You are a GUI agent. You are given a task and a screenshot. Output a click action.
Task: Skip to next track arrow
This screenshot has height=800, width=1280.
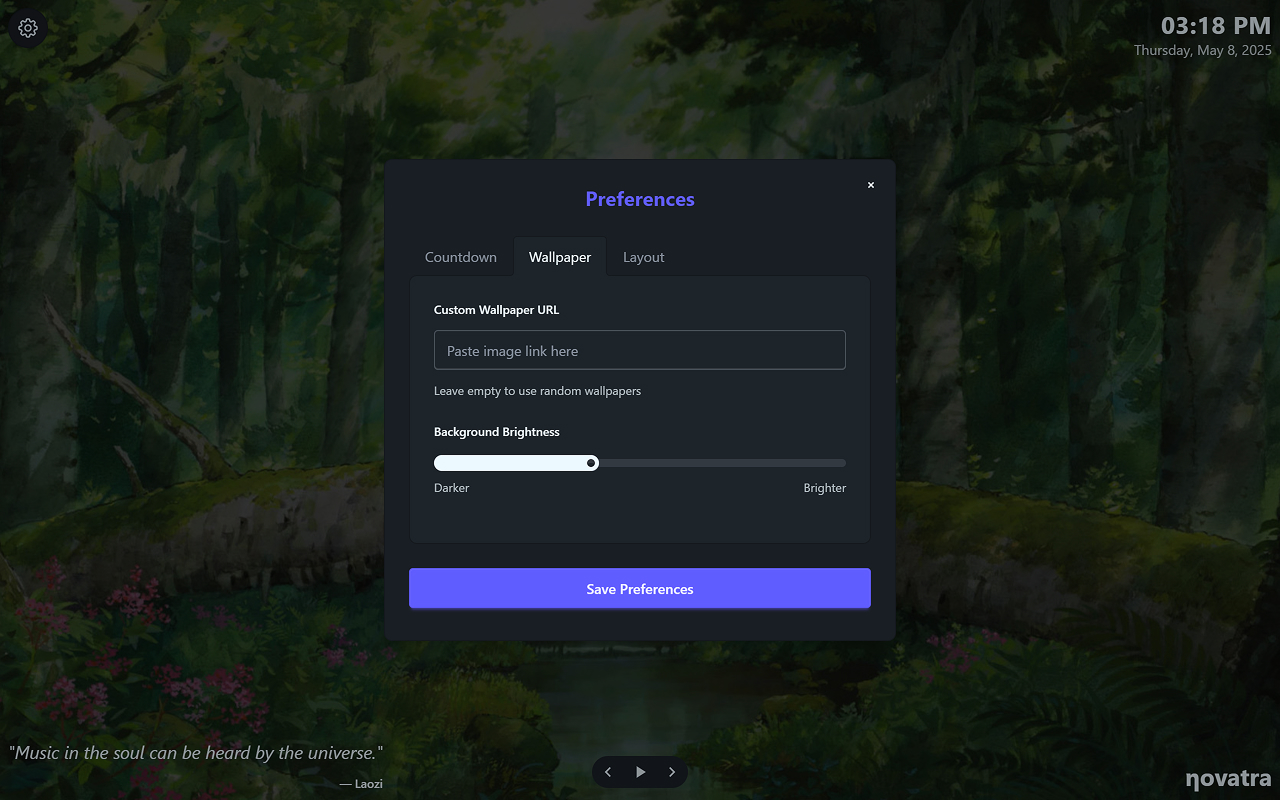pos(672,772)
